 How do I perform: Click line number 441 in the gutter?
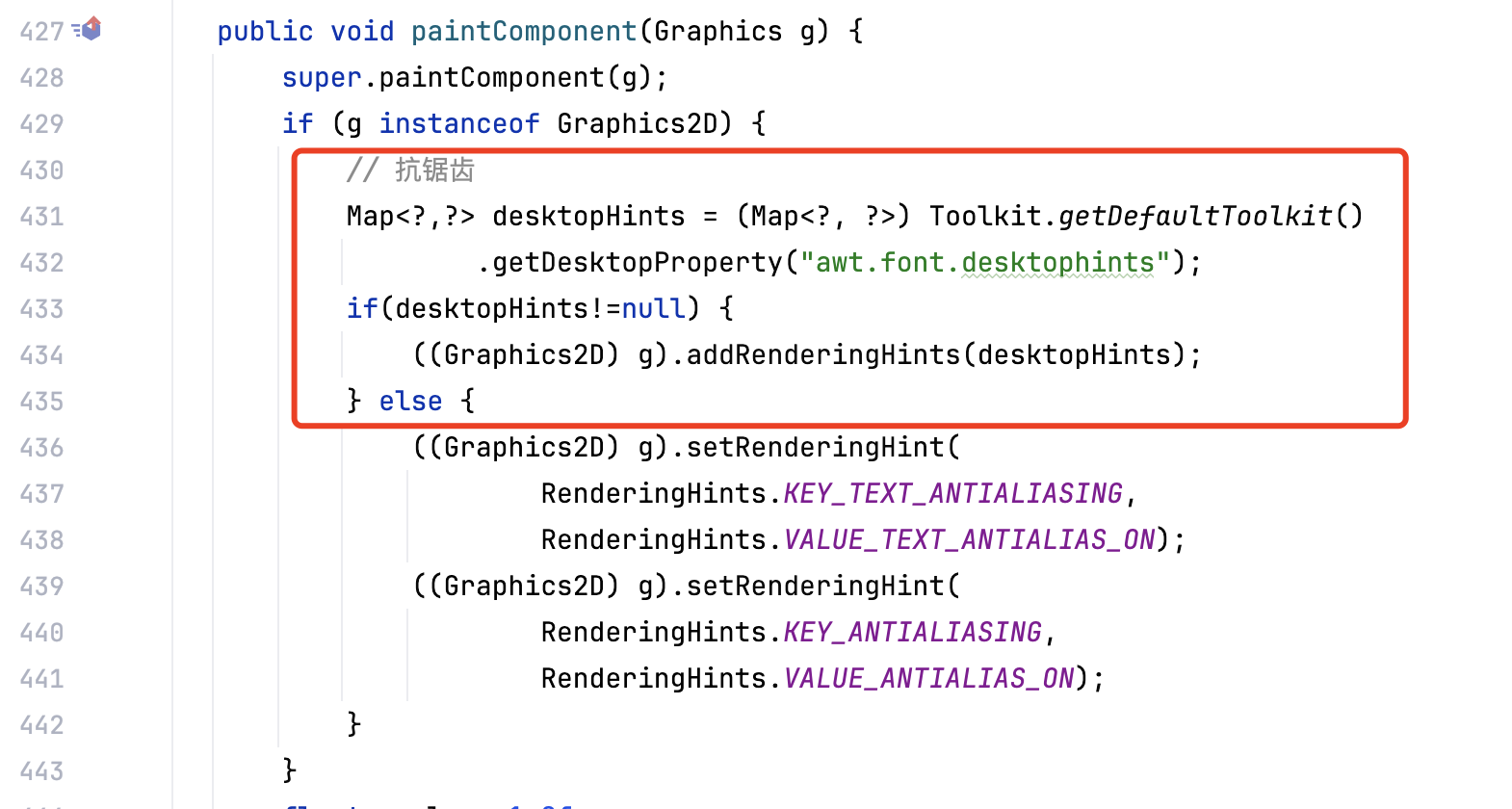click(41, 679)
